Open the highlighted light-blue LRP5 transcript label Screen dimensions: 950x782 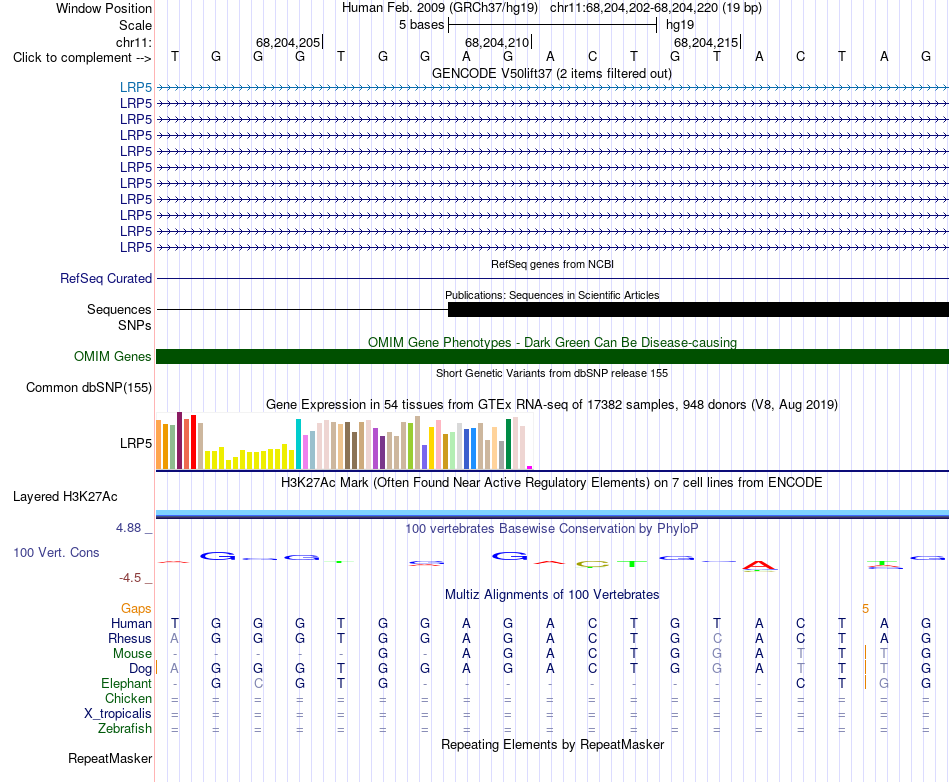[x=136, y=87]
